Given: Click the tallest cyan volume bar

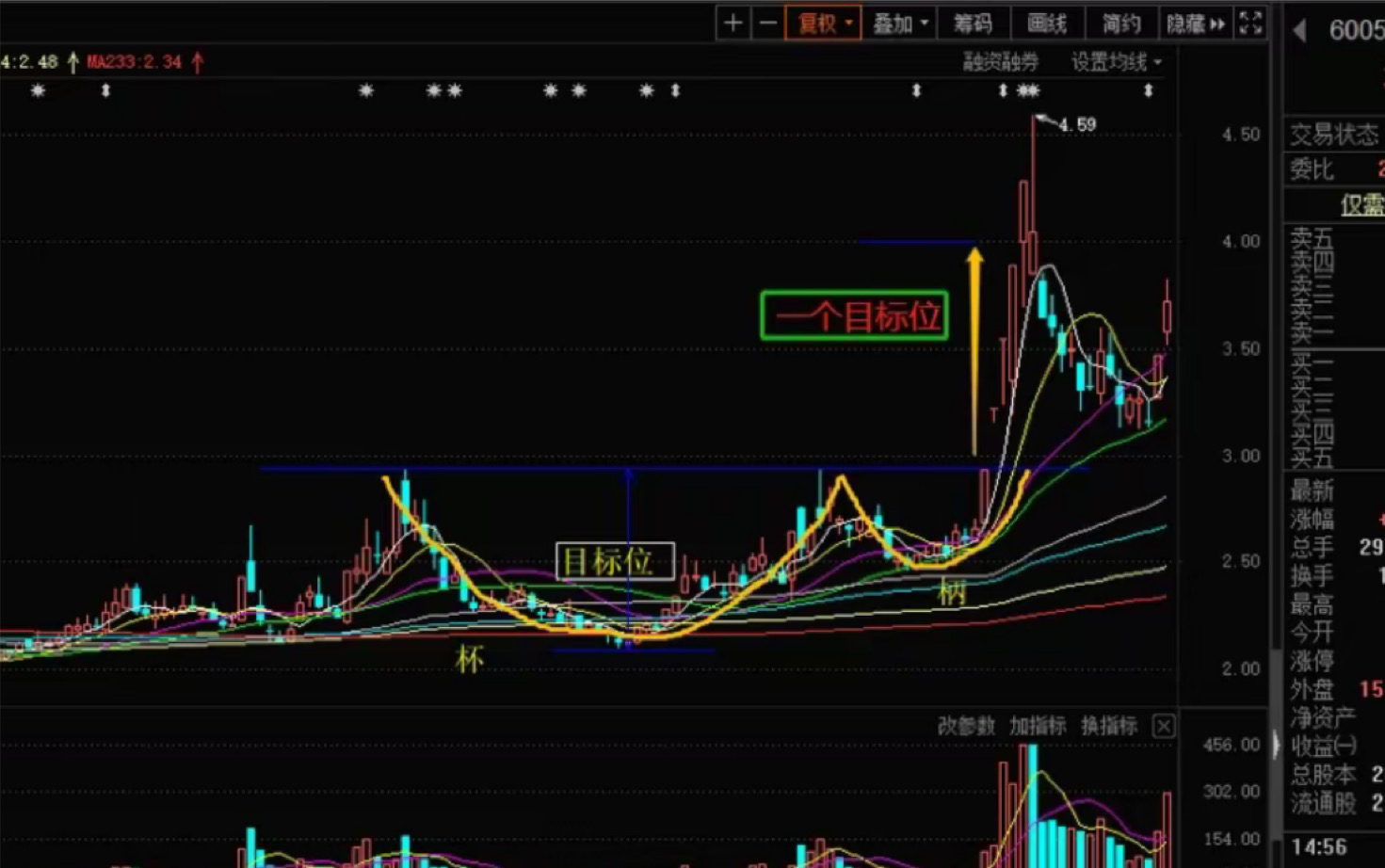Looking at the screenshot, I should pos(1033,806).
